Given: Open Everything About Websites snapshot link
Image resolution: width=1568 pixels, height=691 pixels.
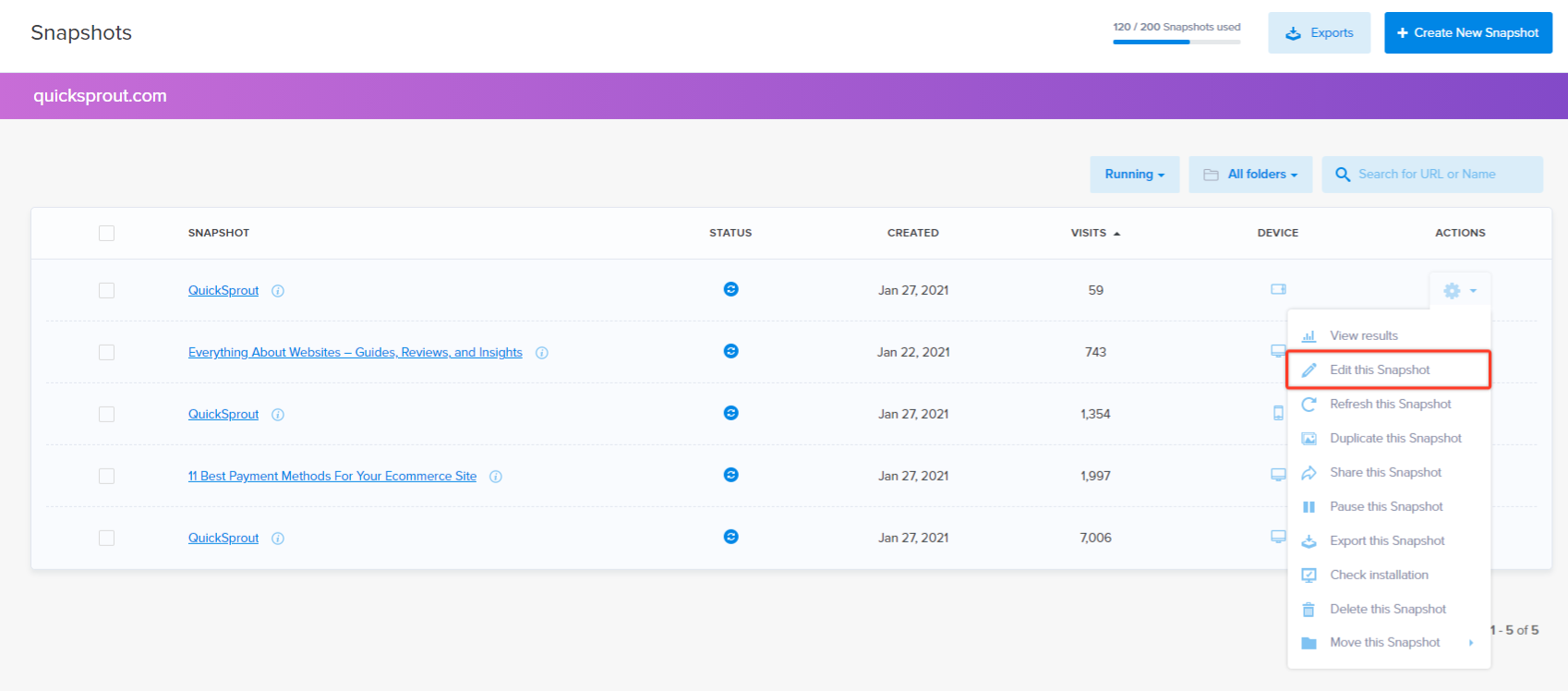Looking at the screenshot, I should click(x=356, y=353).
